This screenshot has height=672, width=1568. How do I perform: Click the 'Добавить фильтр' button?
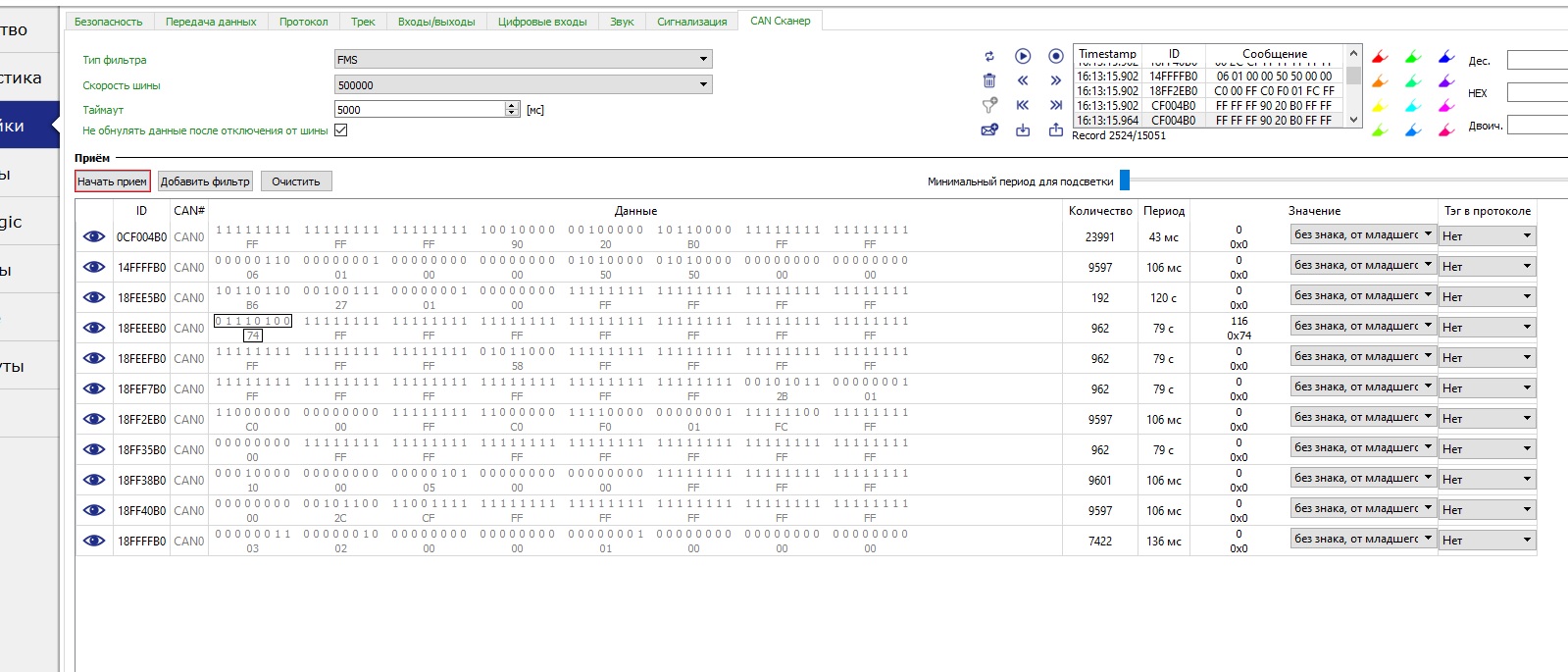click(x=205, y=181)
